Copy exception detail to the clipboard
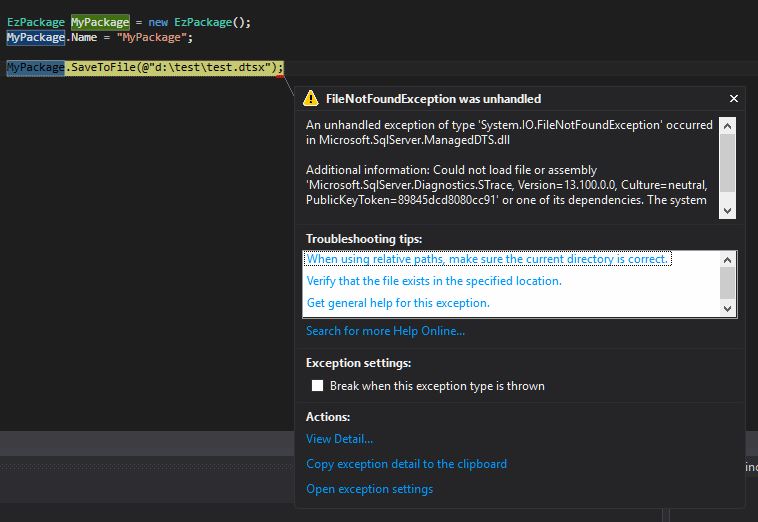Image resolution: width=758 pixels, height=522 pixels. pos(407,464)
